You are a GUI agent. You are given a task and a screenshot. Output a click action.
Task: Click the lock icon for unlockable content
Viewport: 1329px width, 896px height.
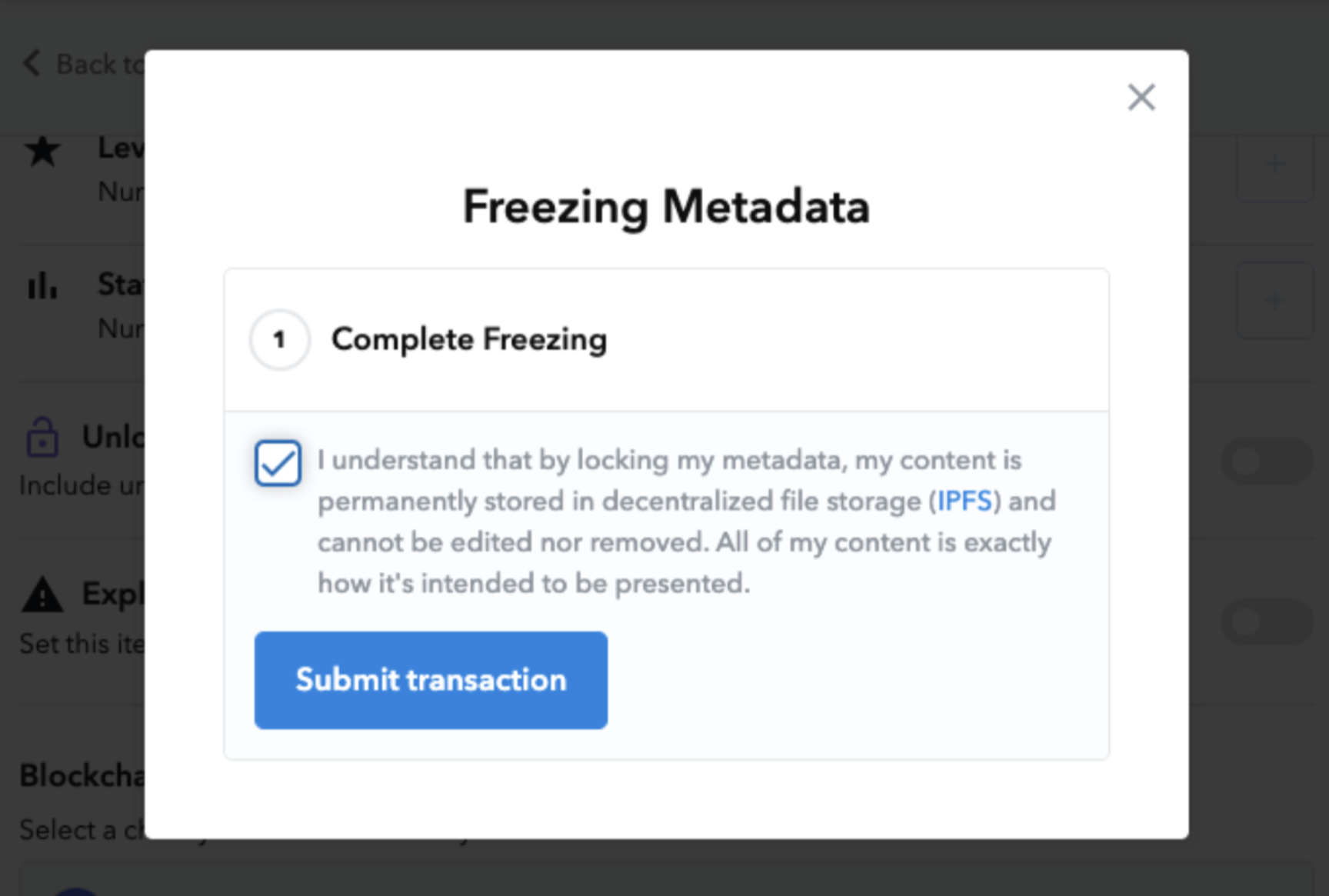click(42, 438)
